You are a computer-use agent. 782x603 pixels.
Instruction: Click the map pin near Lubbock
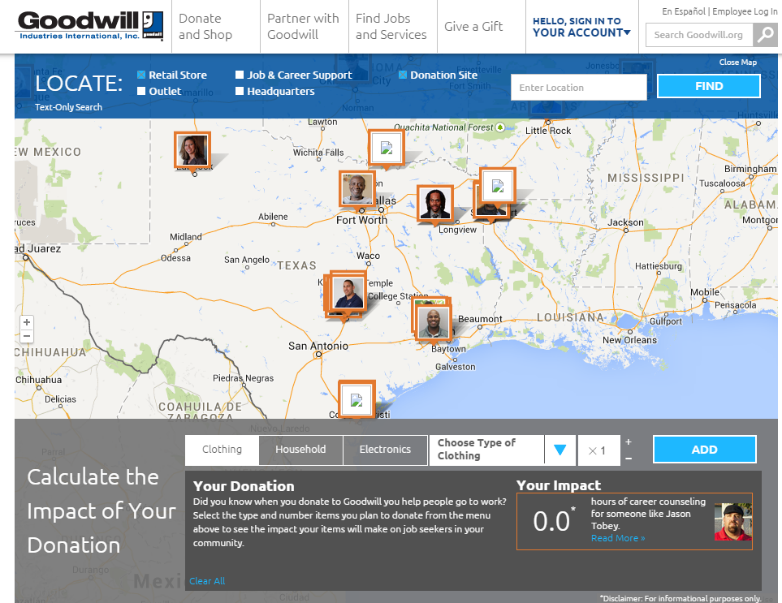coord(192,150)
